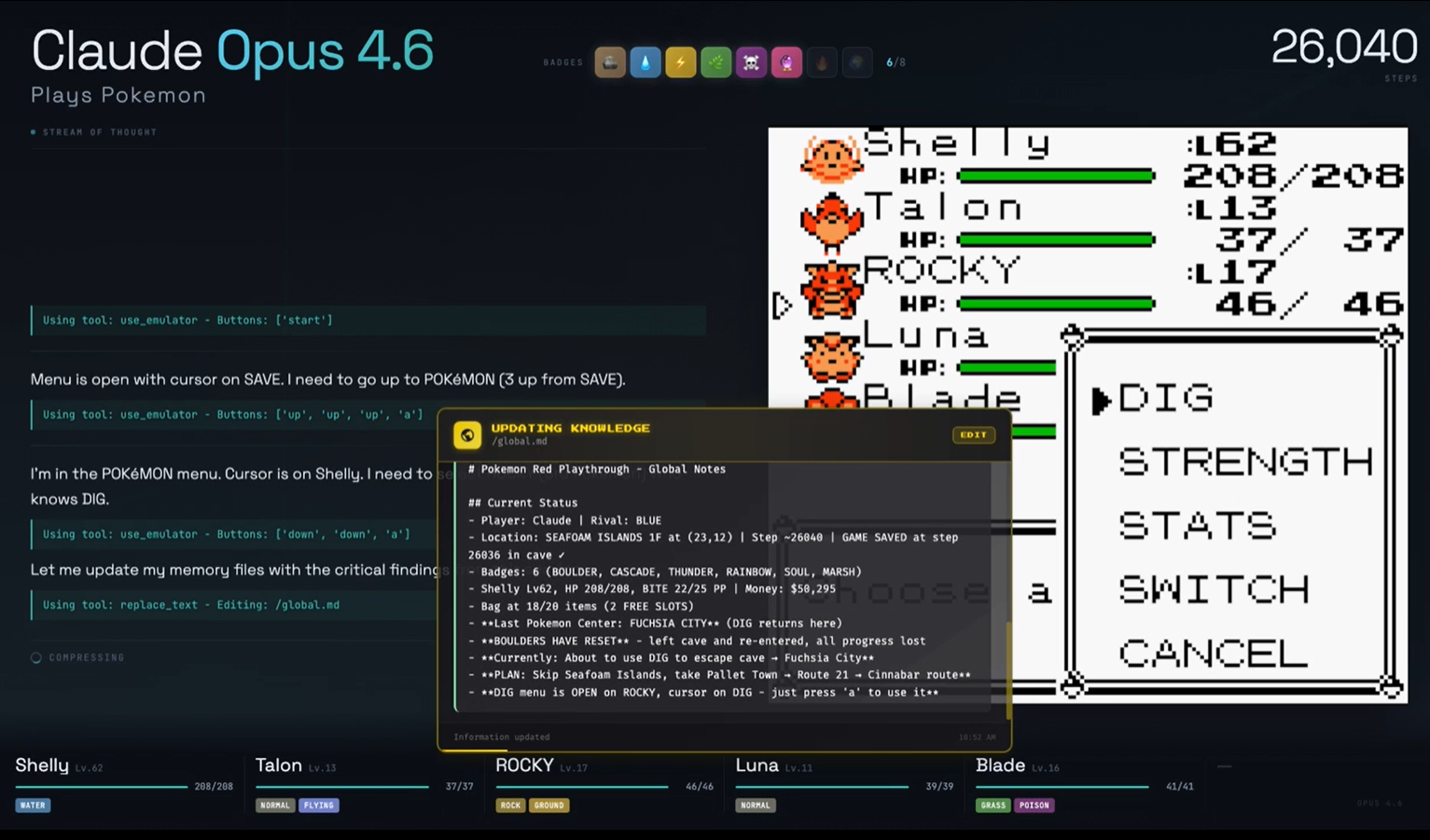
Task: Click the tool line with ['down', 'down', 'a']
Action: pyautogui.click(x=368, y=534)
